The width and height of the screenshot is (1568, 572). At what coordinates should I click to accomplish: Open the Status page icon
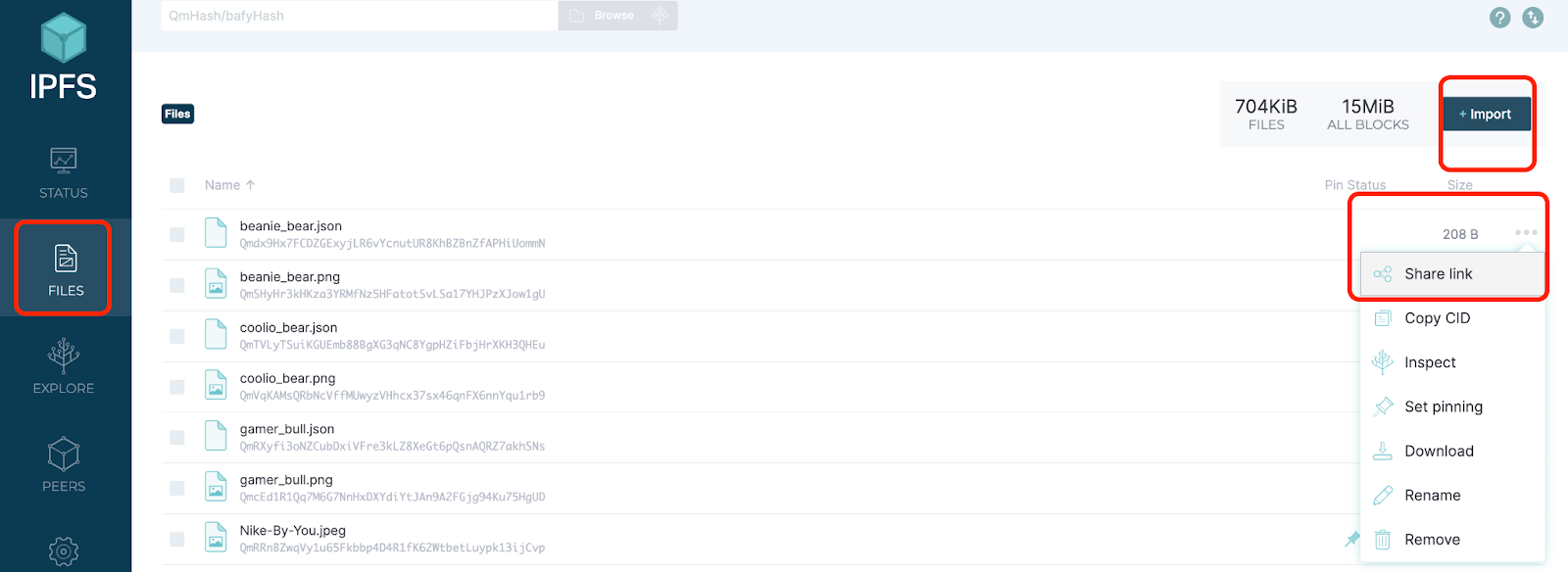point(64,160)
